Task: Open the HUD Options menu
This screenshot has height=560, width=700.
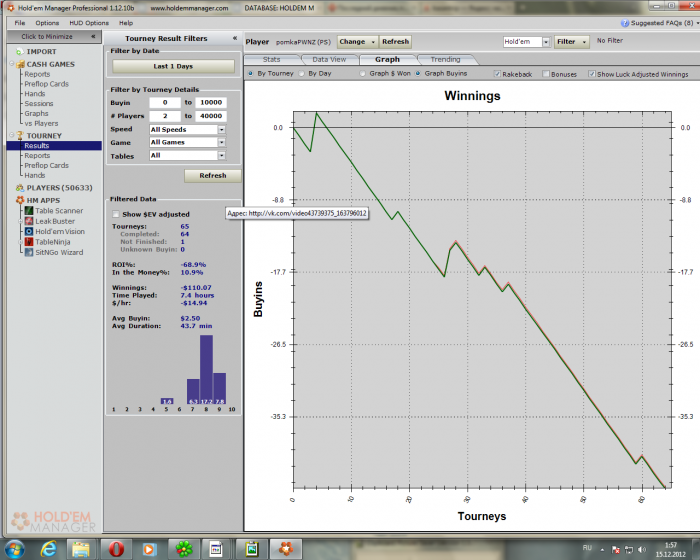Action: pos(89,22)
